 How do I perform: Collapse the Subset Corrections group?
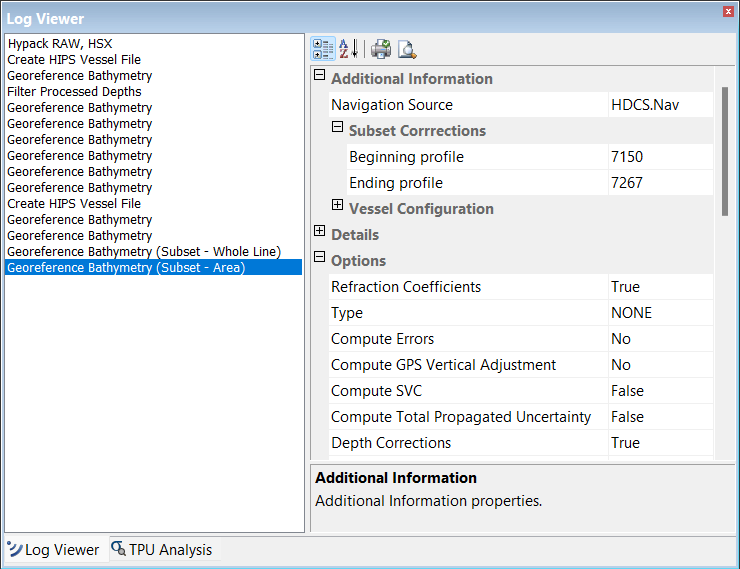(338, 129)
